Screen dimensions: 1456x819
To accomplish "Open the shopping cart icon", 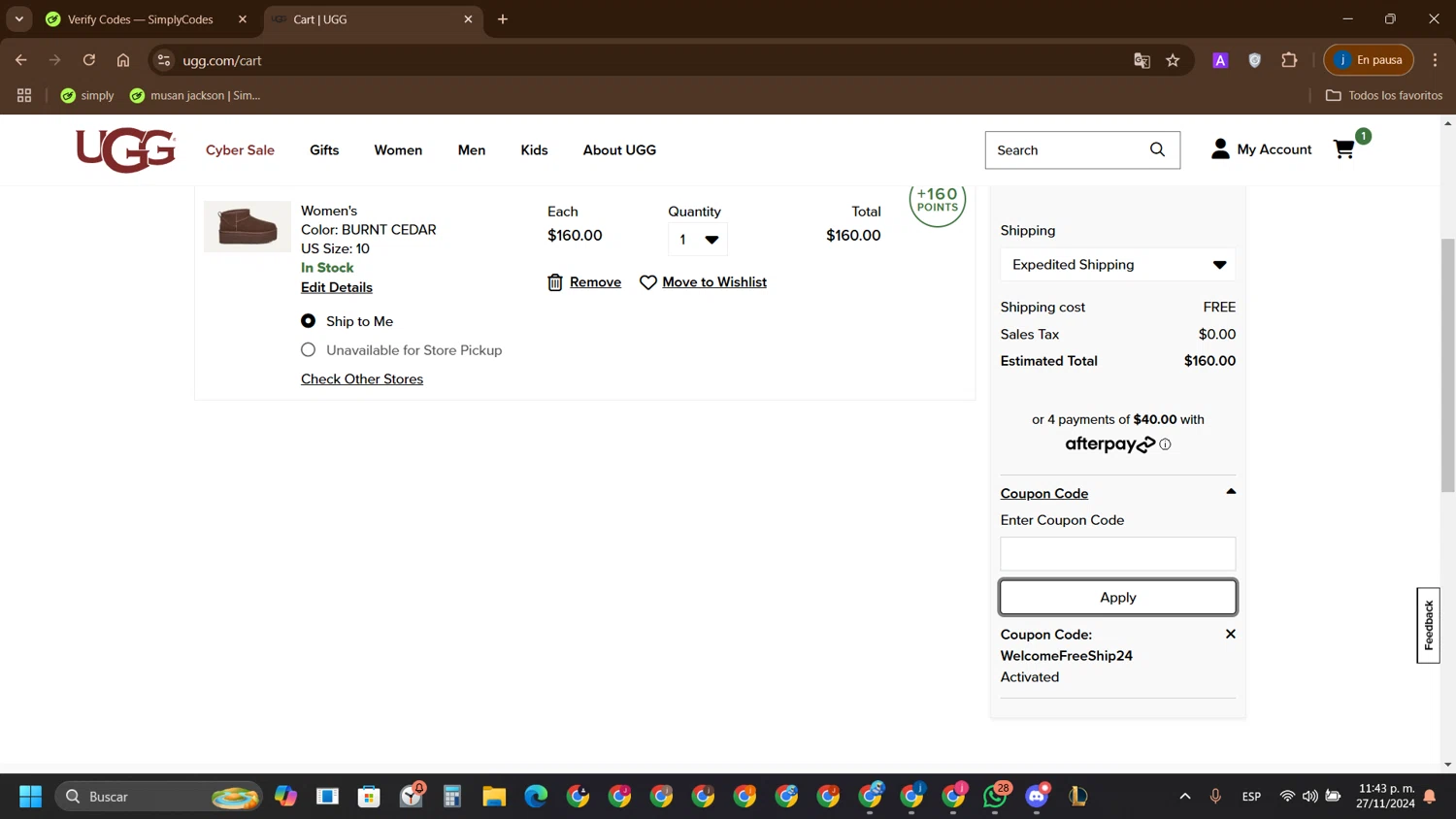I will tap(1344, 149).
